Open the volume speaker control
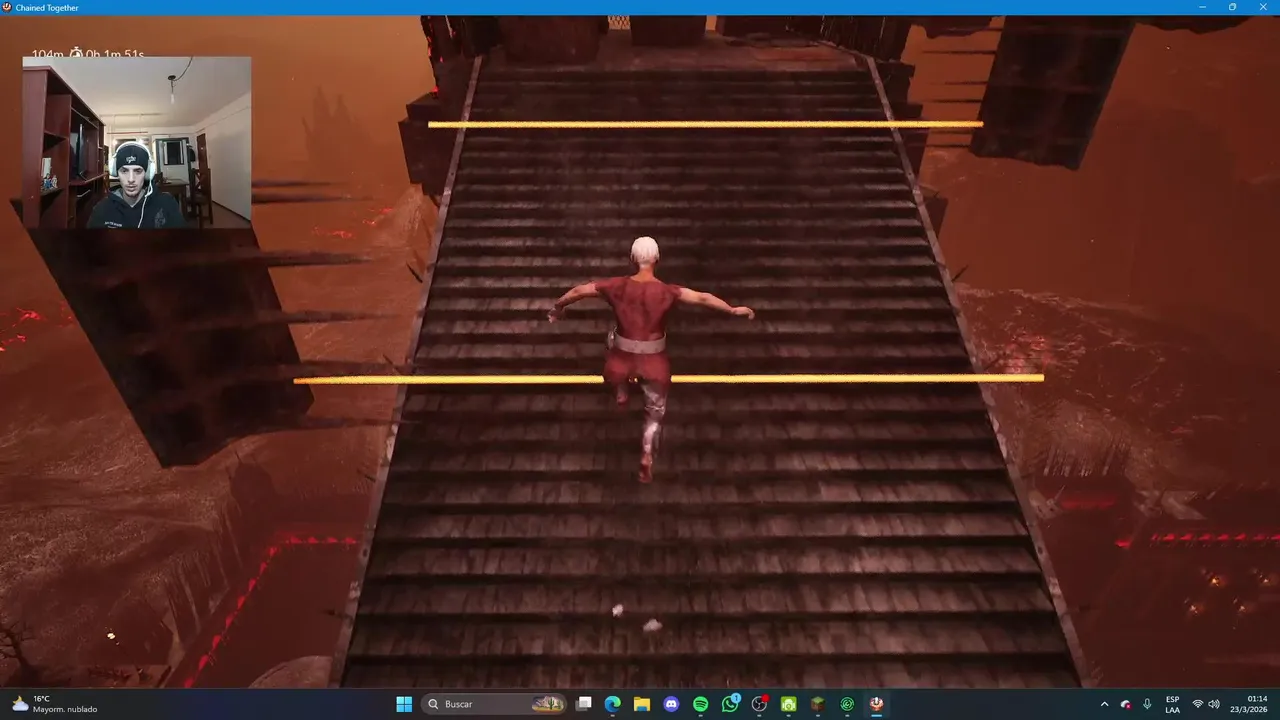 click(x=1214, y=704)
